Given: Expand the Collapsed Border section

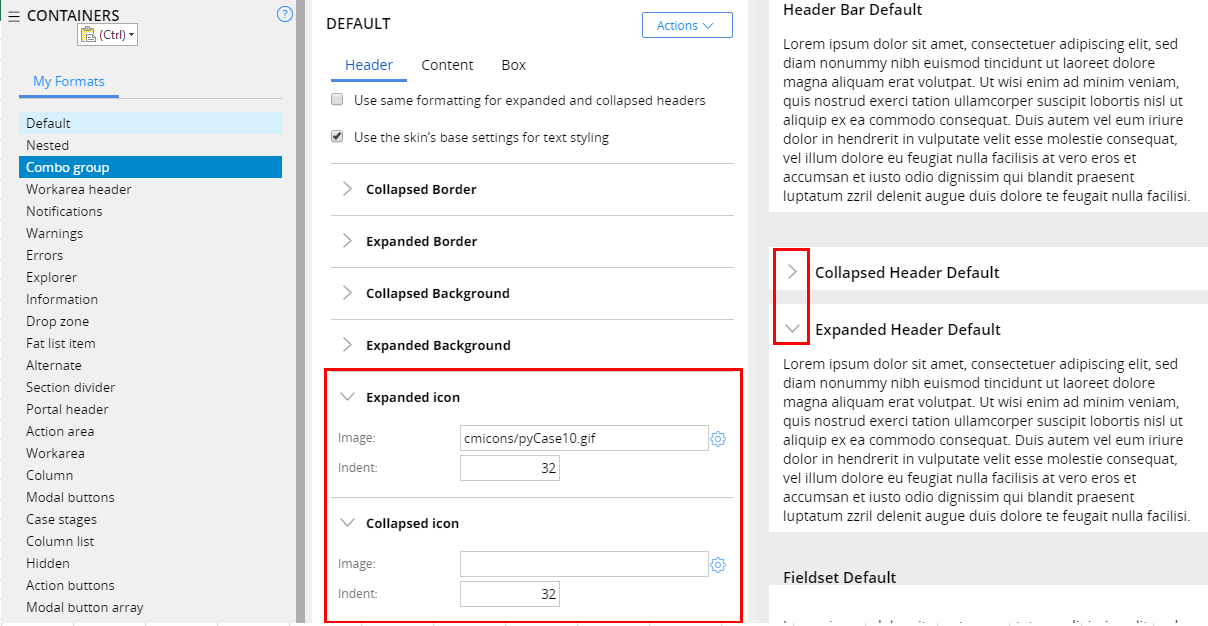Looking at the screenshot, I should [x=347, y=189].
